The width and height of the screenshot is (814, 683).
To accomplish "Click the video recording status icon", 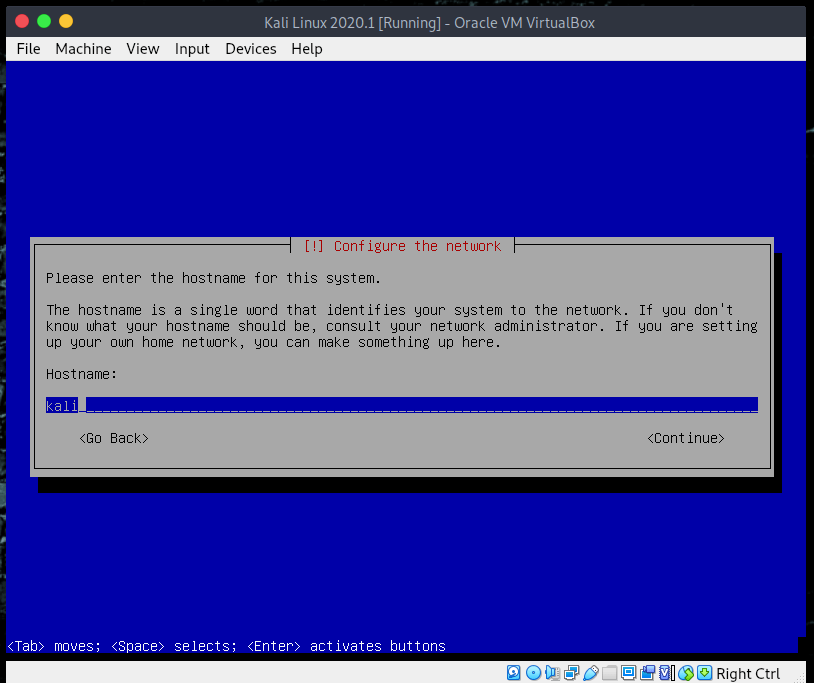I will click(x=647, y=673).
